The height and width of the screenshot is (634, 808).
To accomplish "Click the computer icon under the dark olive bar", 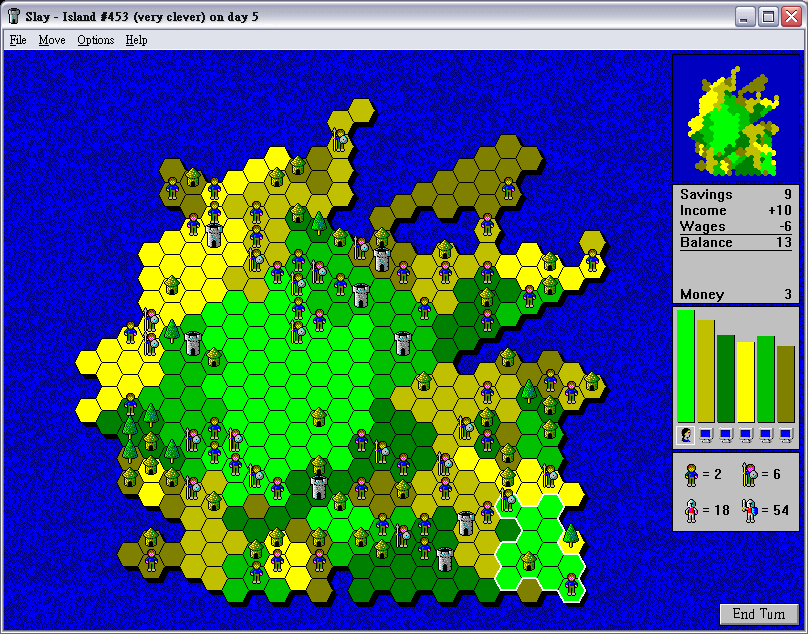I will tap(786, 436).
